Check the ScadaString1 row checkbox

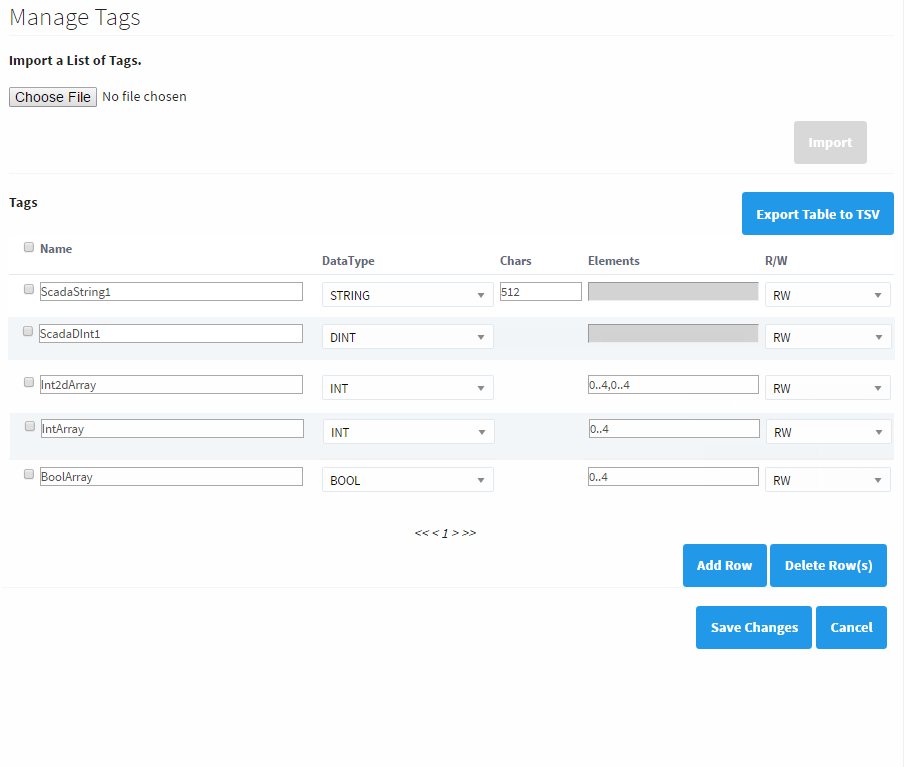click(29, 290)
